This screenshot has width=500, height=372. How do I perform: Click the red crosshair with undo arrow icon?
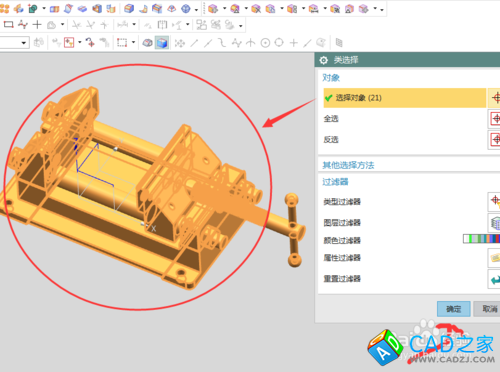[90, 43]
